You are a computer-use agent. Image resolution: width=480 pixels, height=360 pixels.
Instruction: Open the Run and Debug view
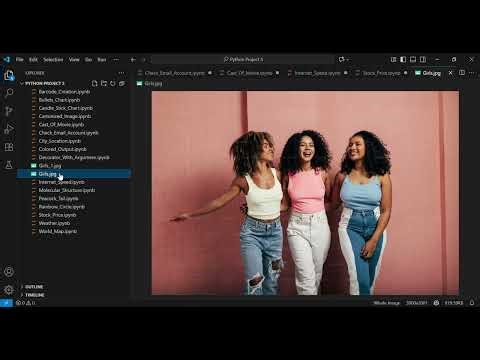(9, 129)
